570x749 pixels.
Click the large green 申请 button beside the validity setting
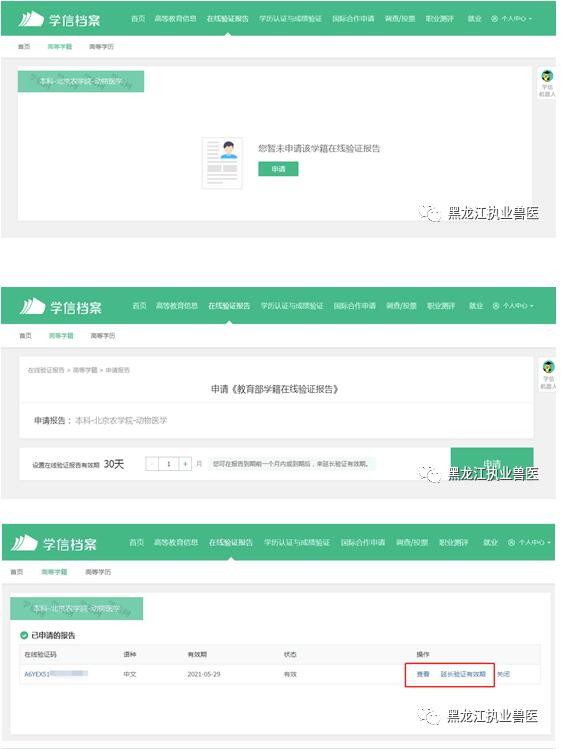coord(492,463)
